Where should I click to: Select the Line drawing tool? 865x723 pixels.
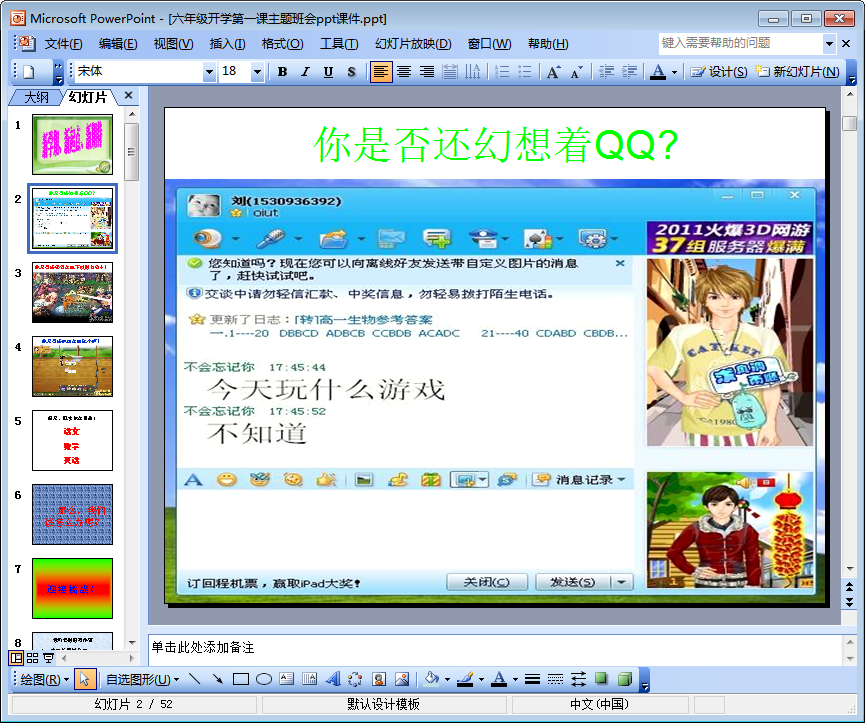(x=194, y=679)
